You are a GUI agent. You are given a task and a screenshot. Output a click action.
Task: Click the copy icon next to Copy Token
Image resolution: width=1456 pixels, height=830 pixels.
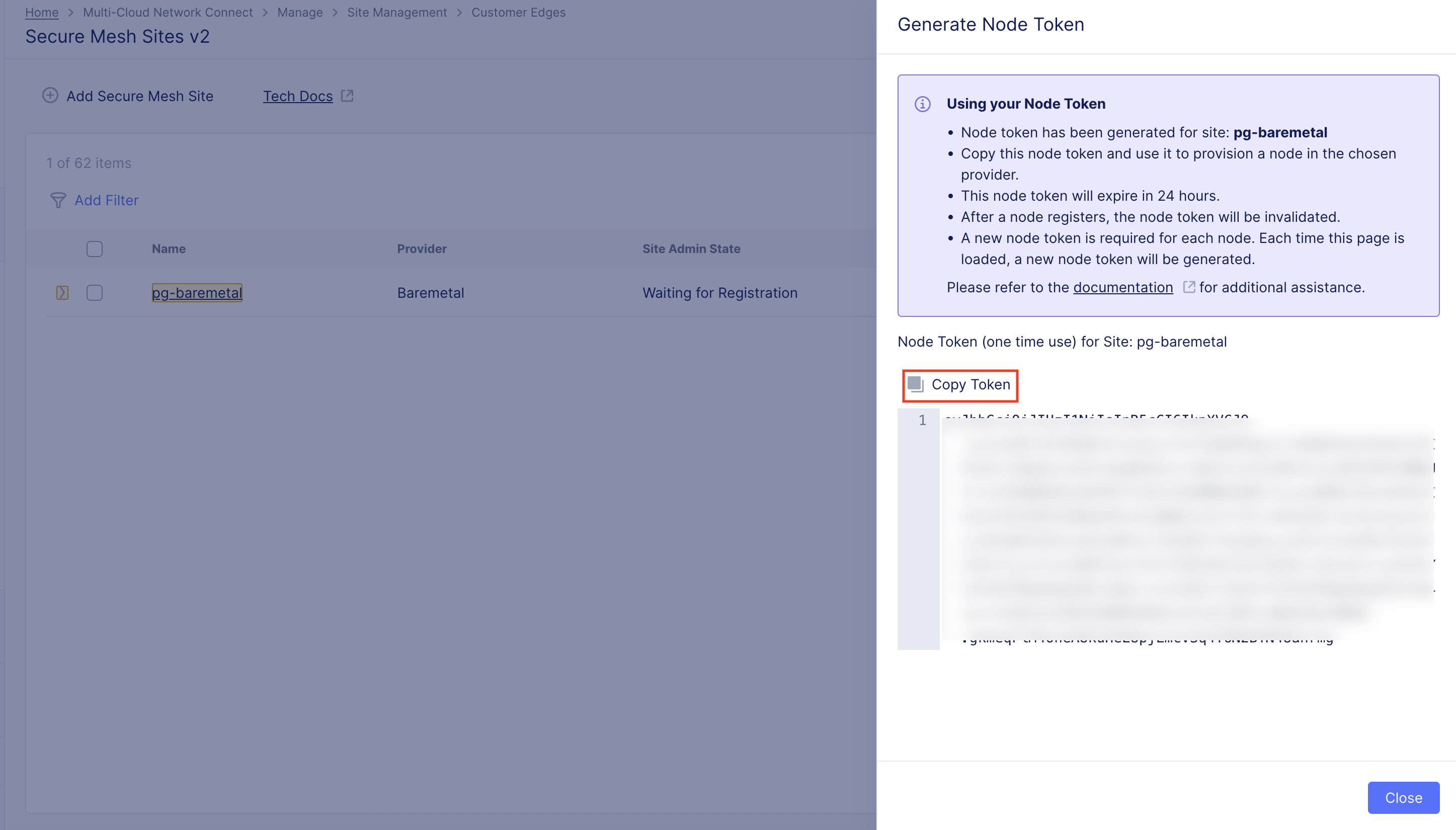(915, 385)
